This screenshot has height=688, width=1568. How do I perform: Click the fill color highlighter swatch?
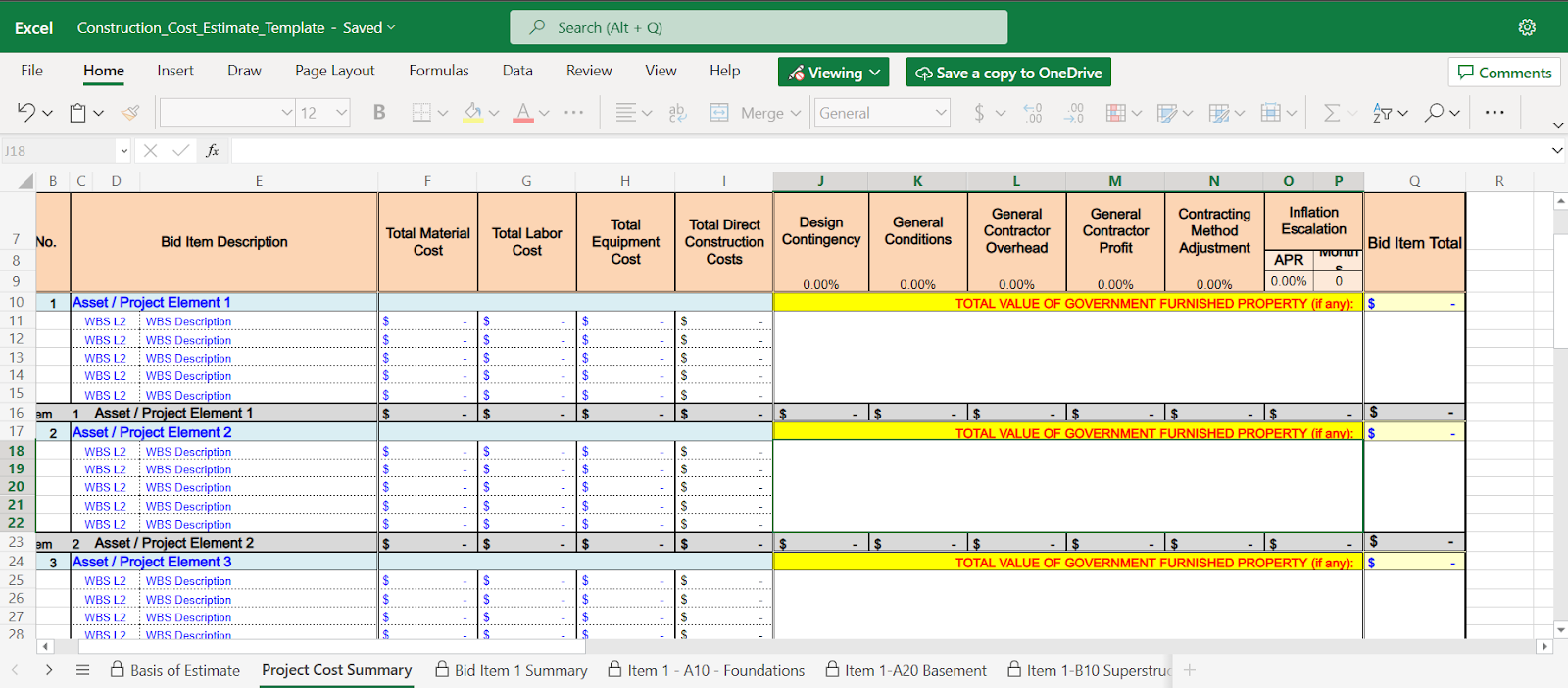click(x=473, y=113)
